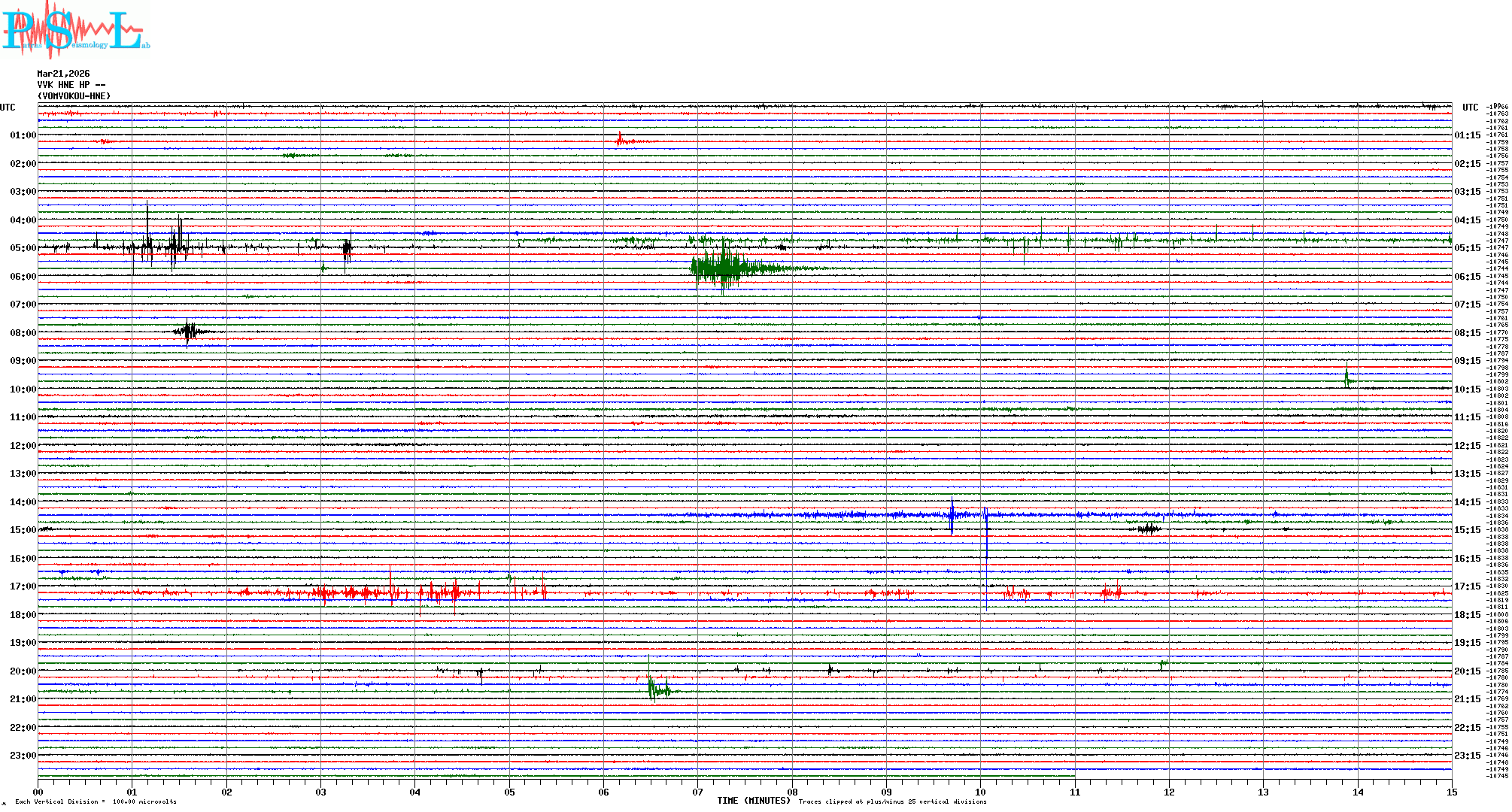Screen dimensions: 1512x812
Task: Click the vertical division microvolts footer note
Action: coord(96,801)
